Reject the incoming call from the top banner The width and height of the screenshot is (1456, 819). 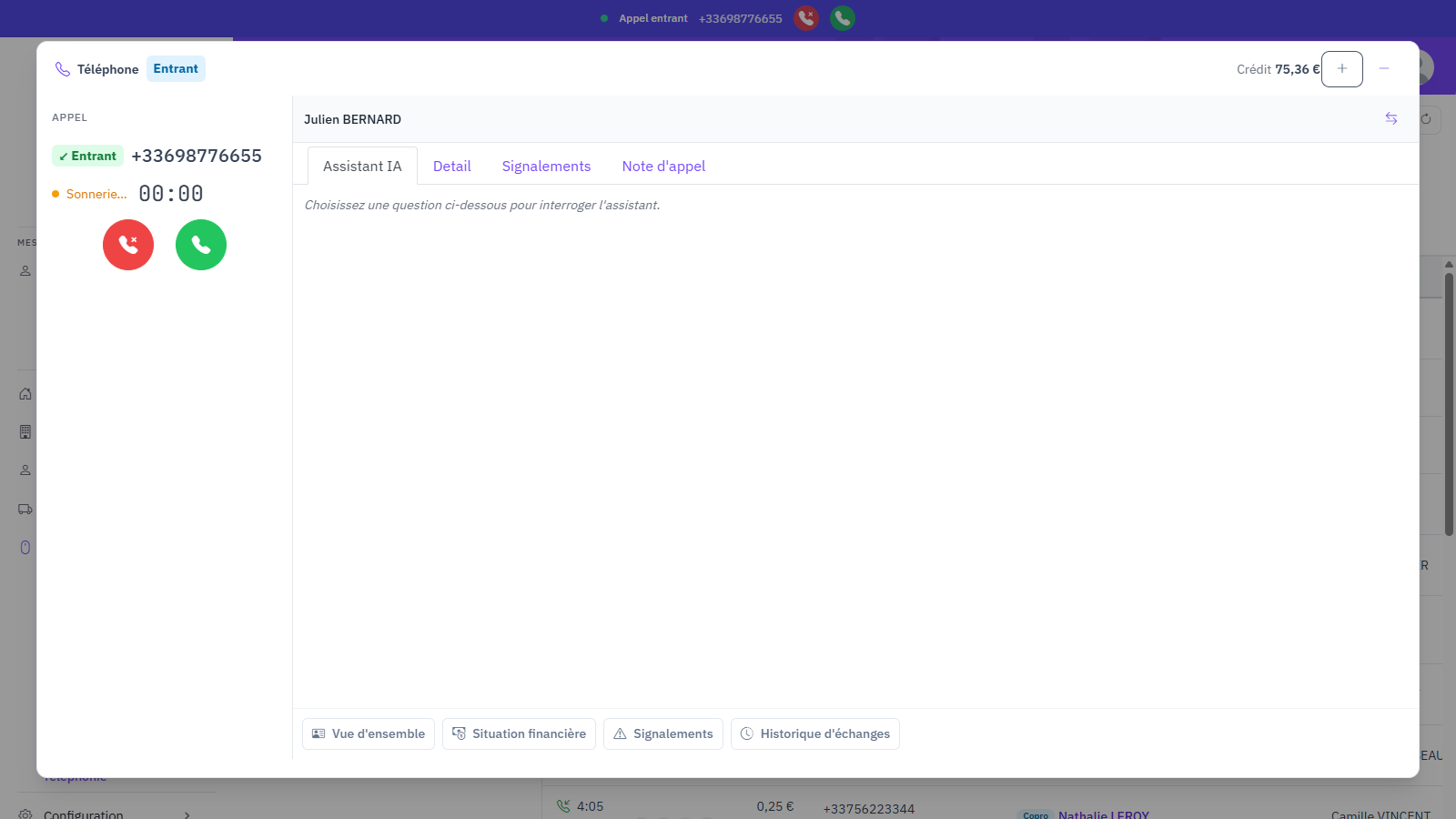(806, 18)
